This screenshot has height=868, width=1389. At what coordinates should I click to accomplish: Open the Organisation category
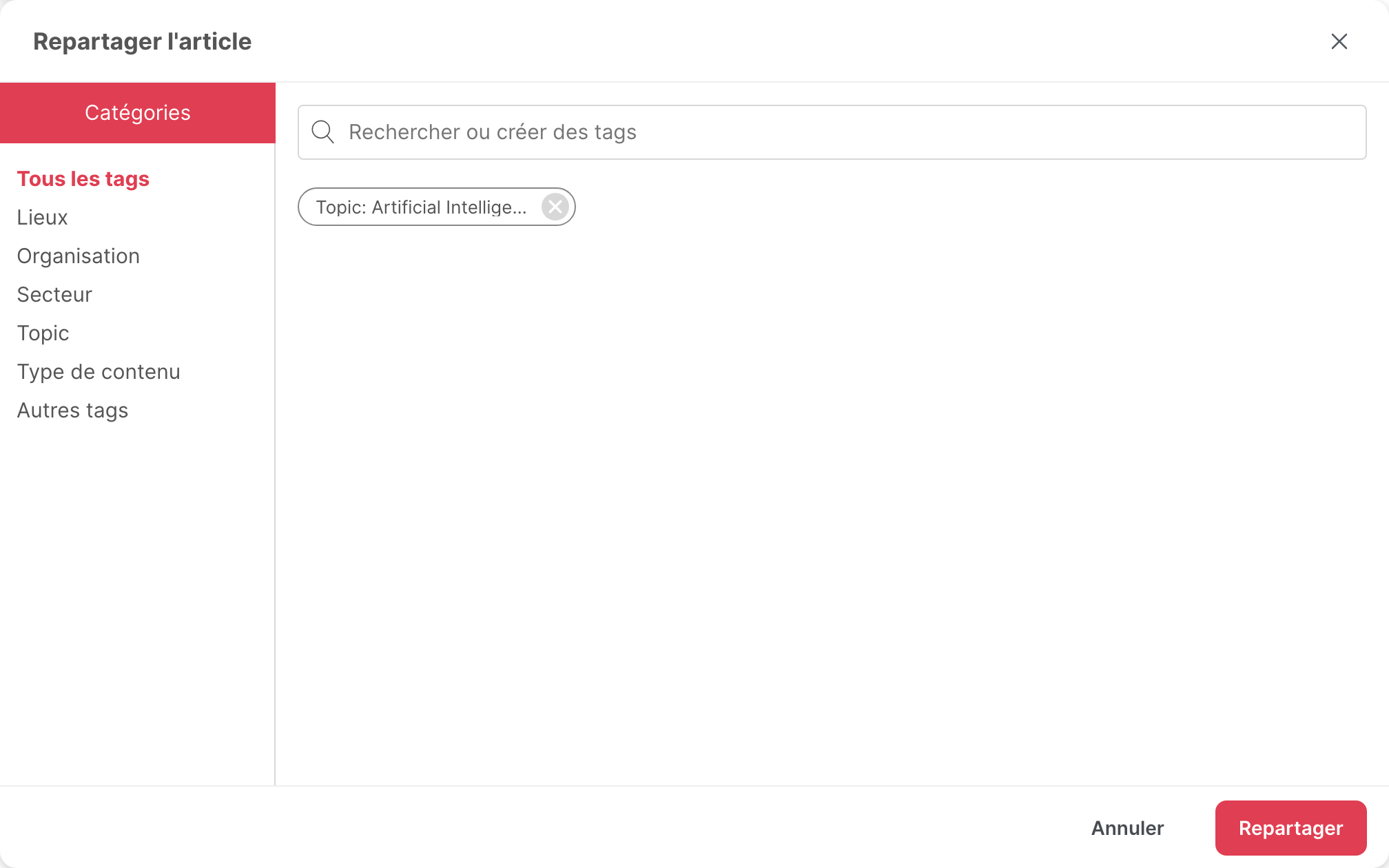click(x=79, y=256)
